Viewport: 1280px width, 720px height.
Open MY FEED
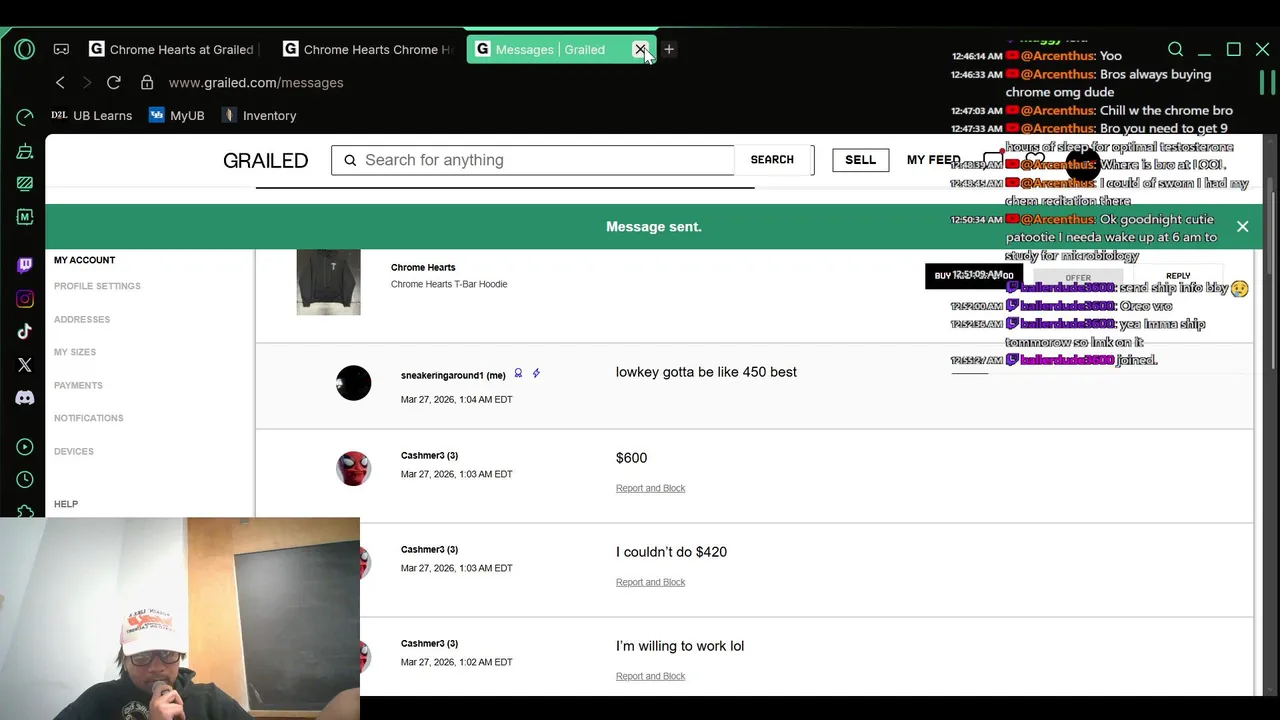click(x=933, y=160)
